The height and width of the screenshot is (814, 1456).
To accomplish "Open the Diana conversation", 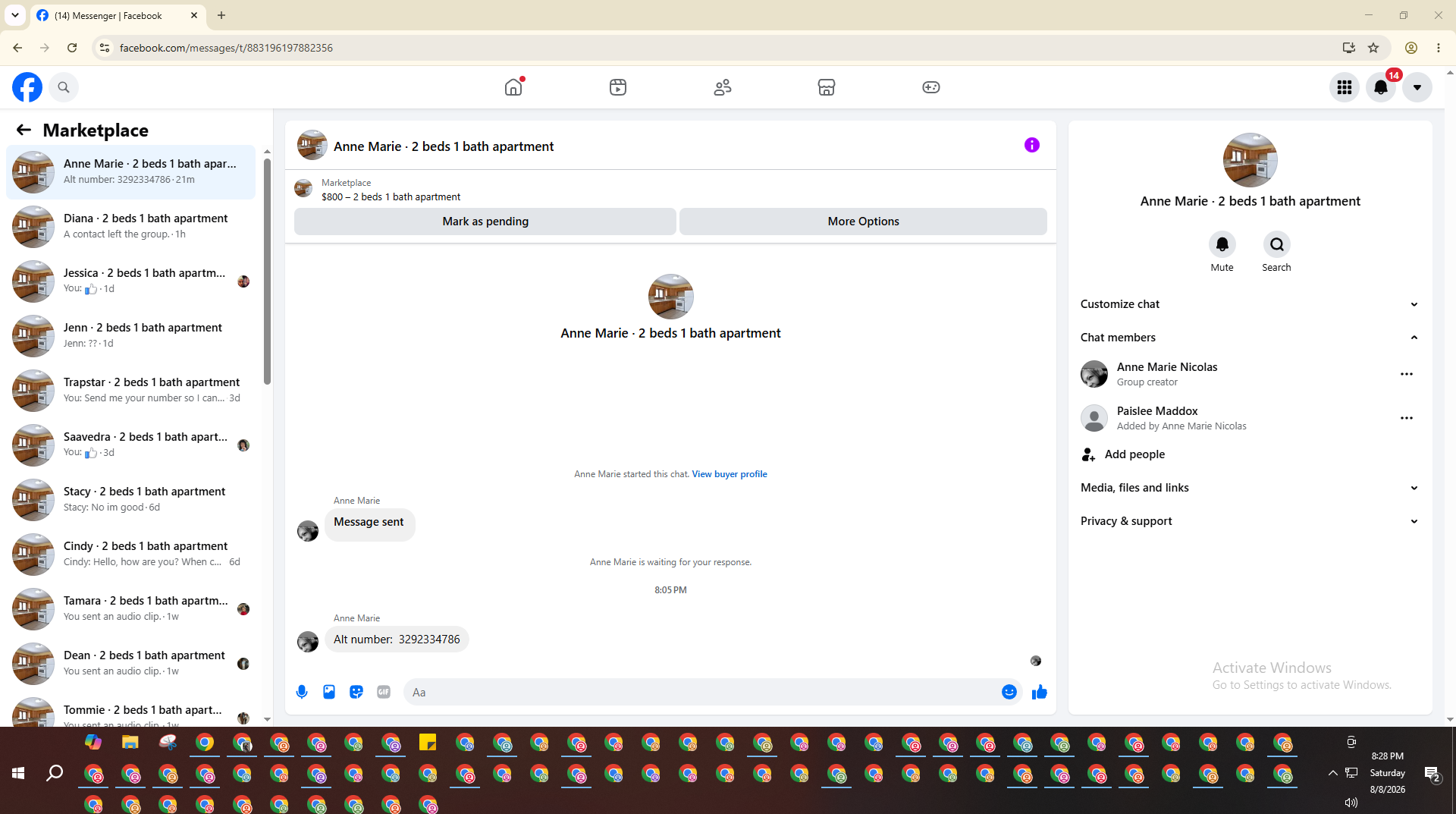I will click(131, 227).
